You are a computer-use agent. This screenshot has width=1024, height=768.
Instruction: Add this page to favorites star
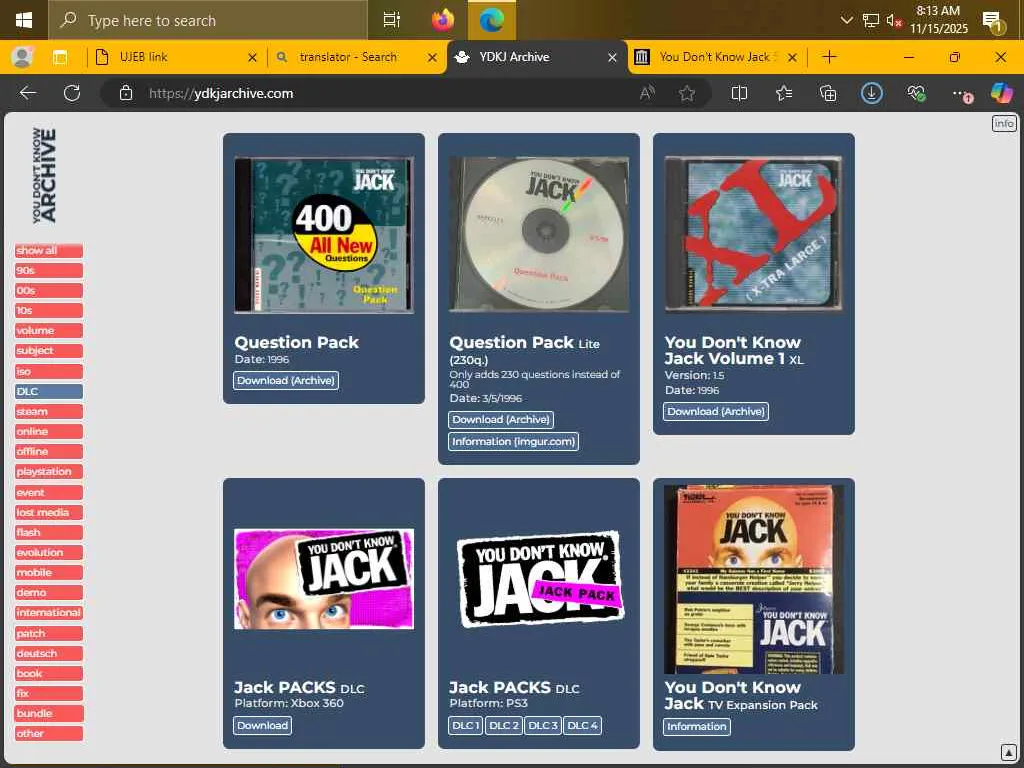(x=687, y=93)
